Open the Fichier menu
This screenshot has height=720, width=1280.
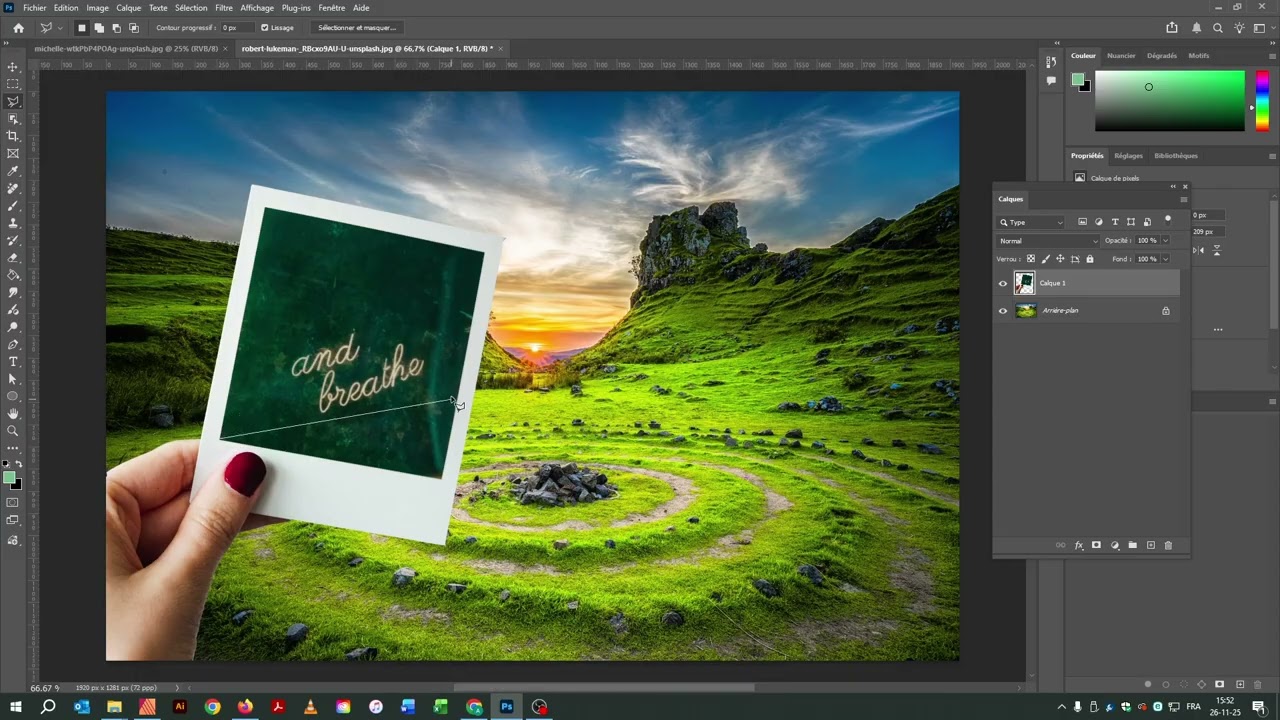[x=35, y=8]
